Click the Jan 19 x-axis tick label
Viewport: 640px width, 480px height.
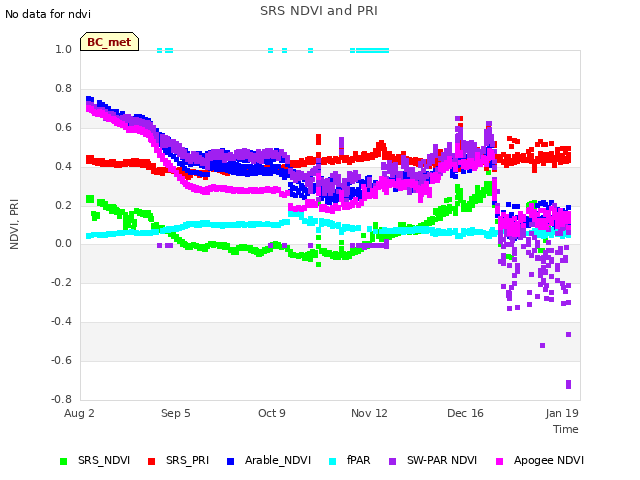(x=562, y=413)
